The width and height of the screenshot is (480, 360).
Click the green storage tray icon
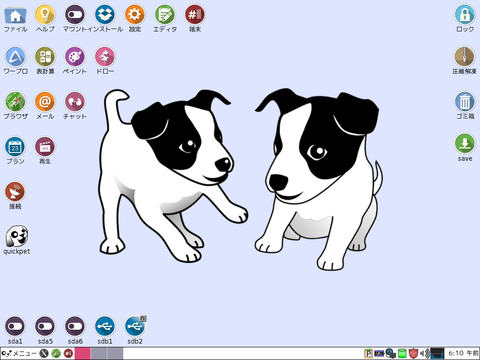pyautogui.click(x=402, y=353)
